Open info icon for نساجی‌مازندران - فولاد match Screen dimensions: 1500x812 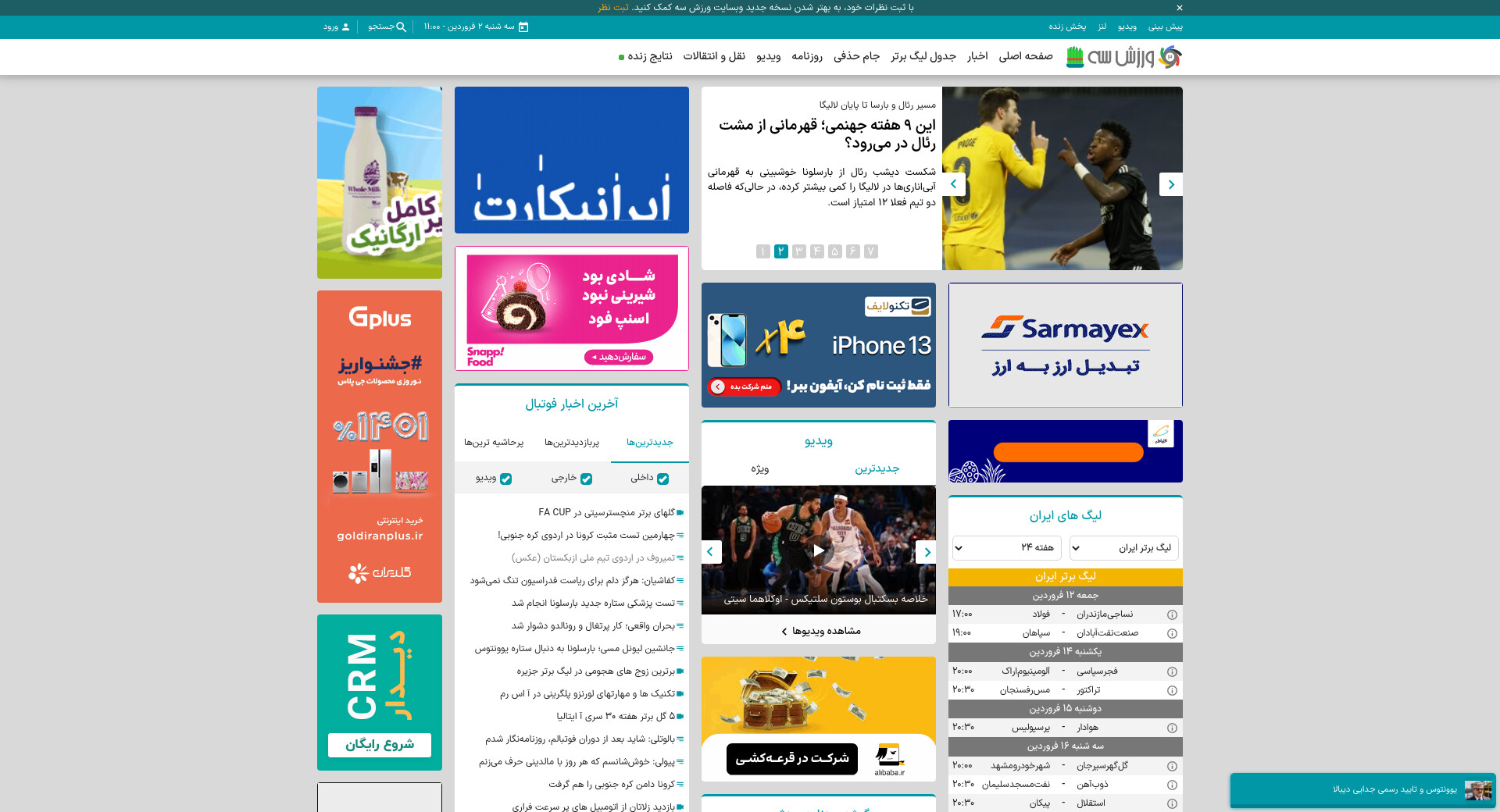tap(1172, 614)
